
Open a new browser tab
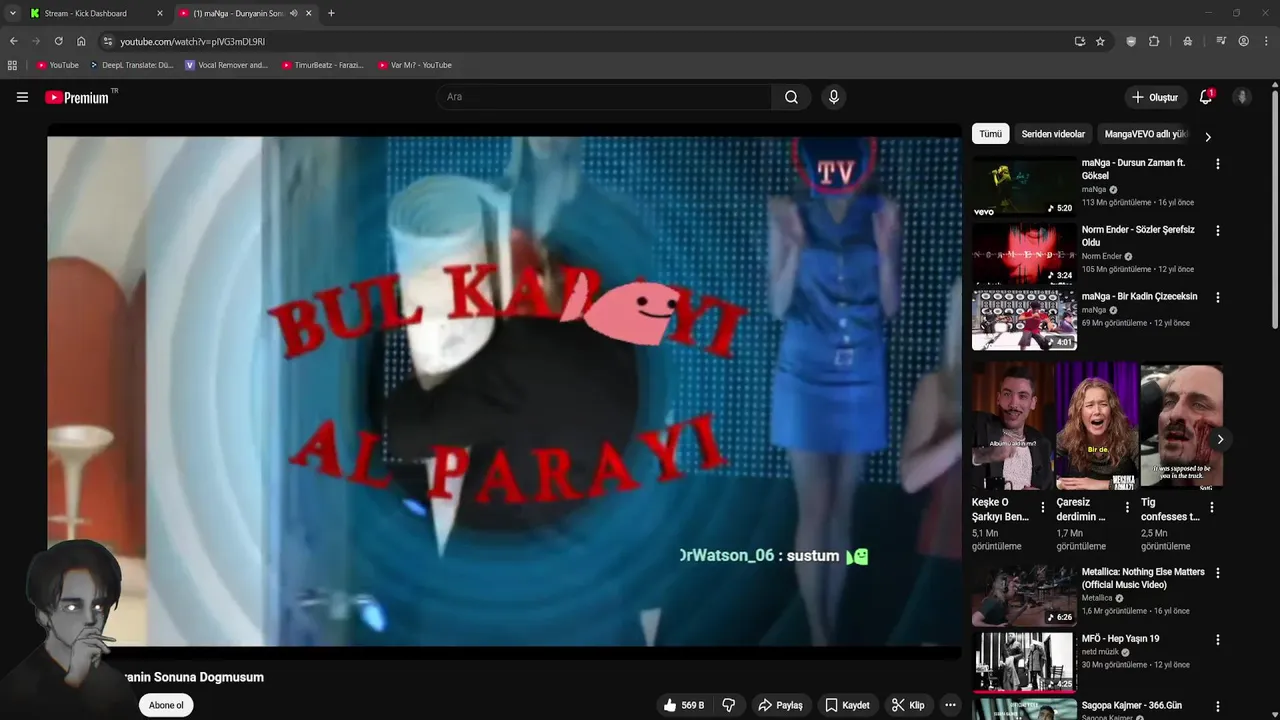click(x=331, y=13)
